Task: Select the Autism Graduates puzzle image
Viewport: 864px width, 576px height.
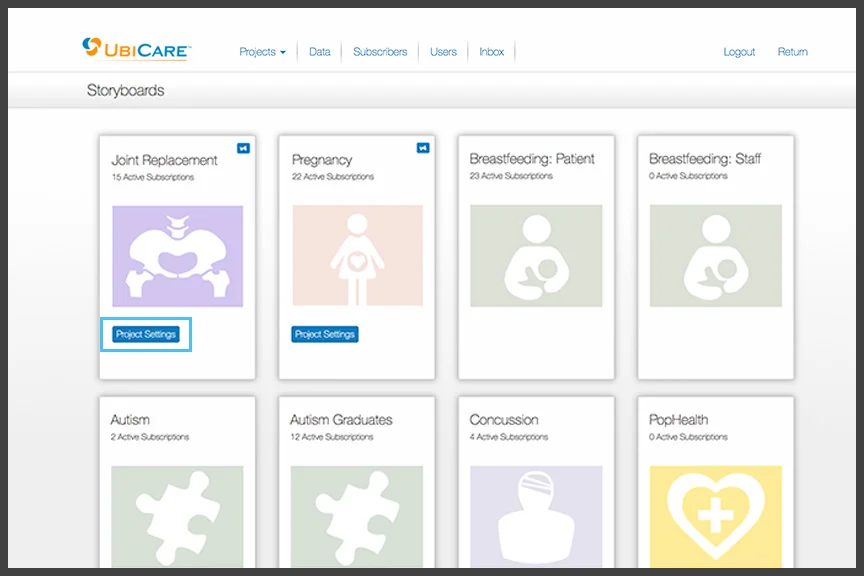Action: pos(357,516)
